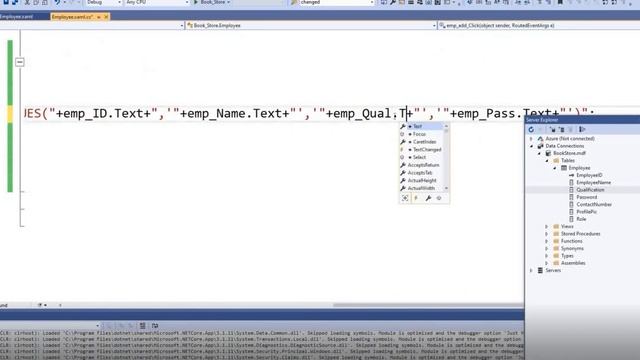Click undo arrow in main toolbar
The image size is (640, 360).
57,2
